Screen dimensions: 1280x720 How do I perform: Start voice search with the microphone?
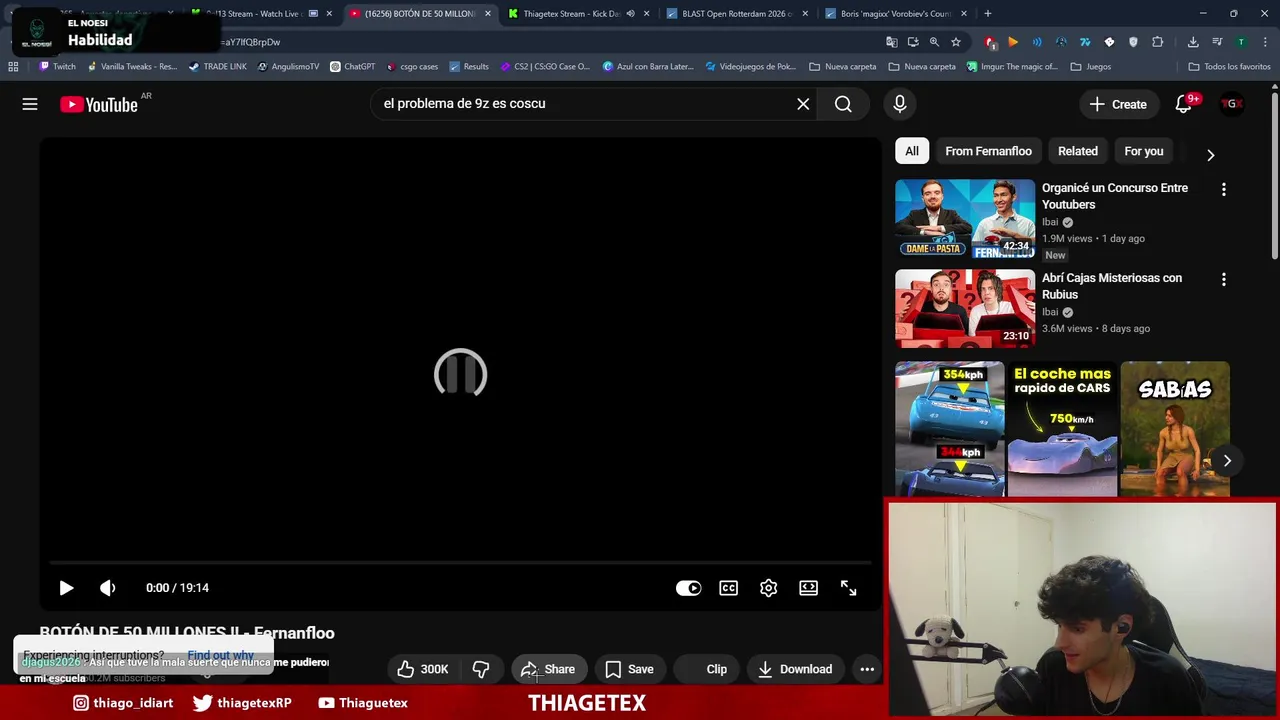900,104
